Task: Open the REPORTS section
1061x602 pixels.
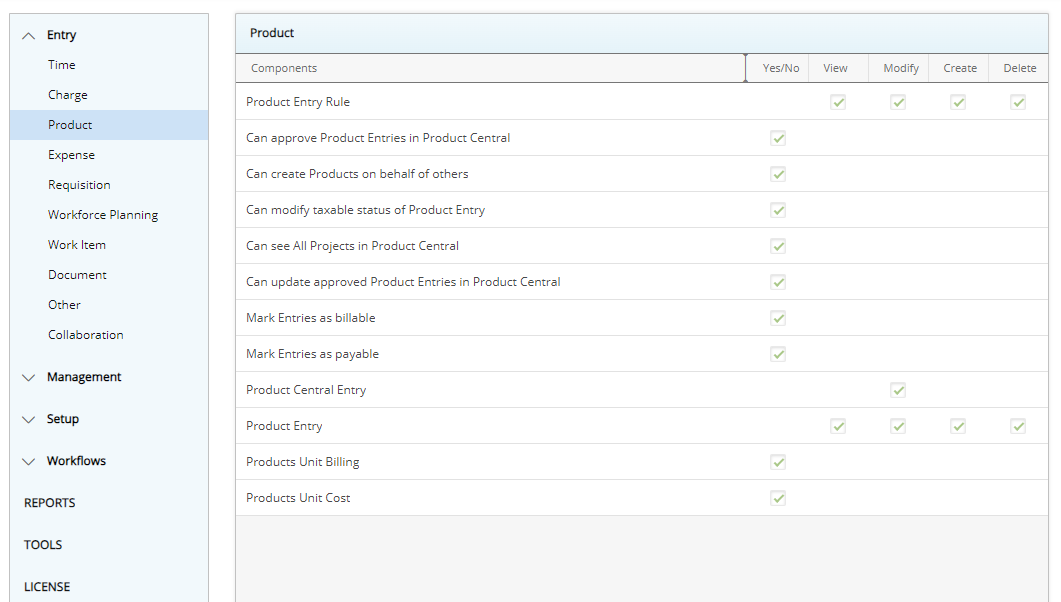Action: (x=49, y=503)
